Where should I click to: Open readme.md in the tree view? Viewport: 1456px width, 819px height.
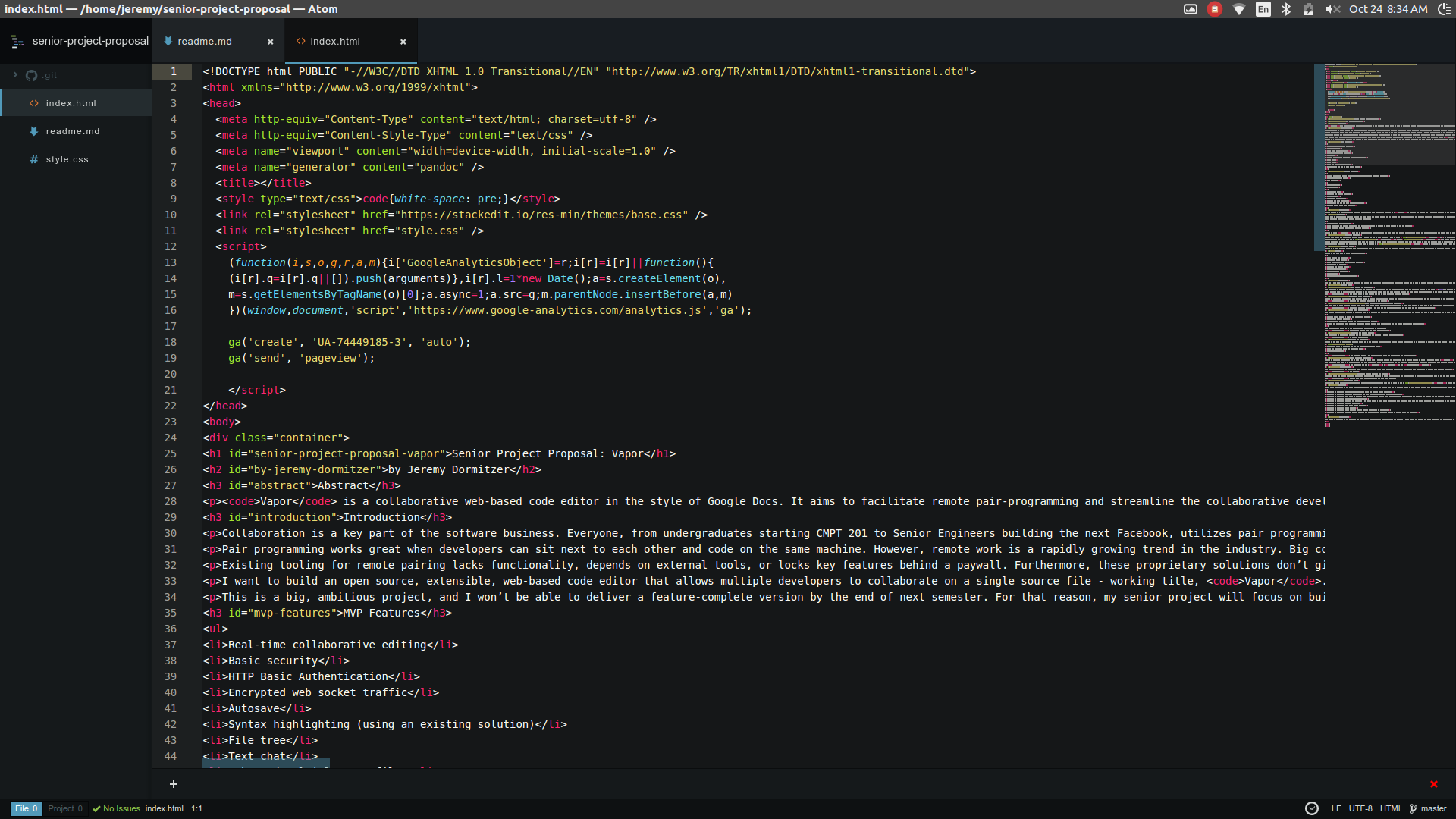[x=73, y=131]
